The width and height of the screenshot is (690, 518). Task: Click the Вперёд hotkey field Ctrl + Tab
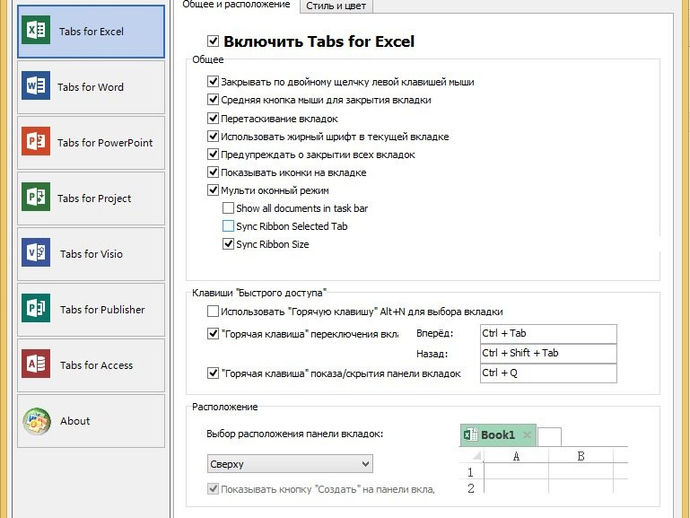pos(548,334)
